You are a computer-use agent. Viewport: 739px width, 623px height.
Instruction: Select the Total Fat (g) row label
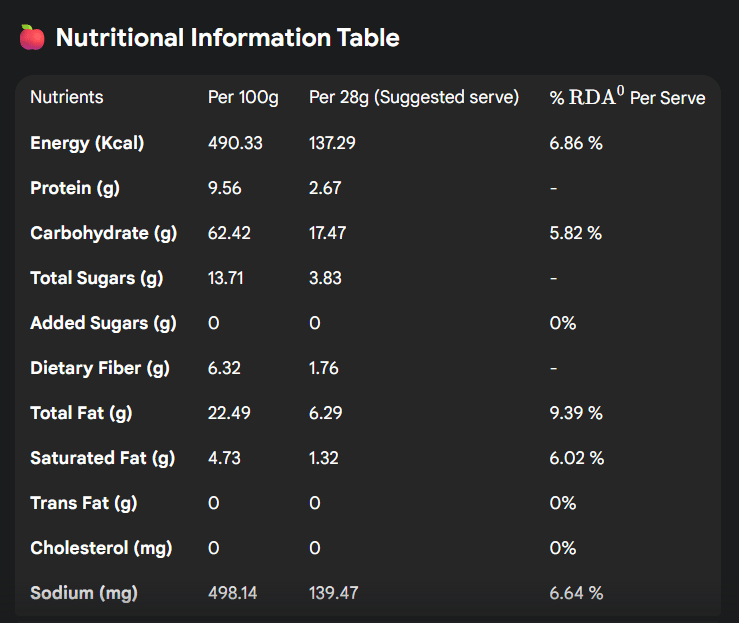pos(81,413)
